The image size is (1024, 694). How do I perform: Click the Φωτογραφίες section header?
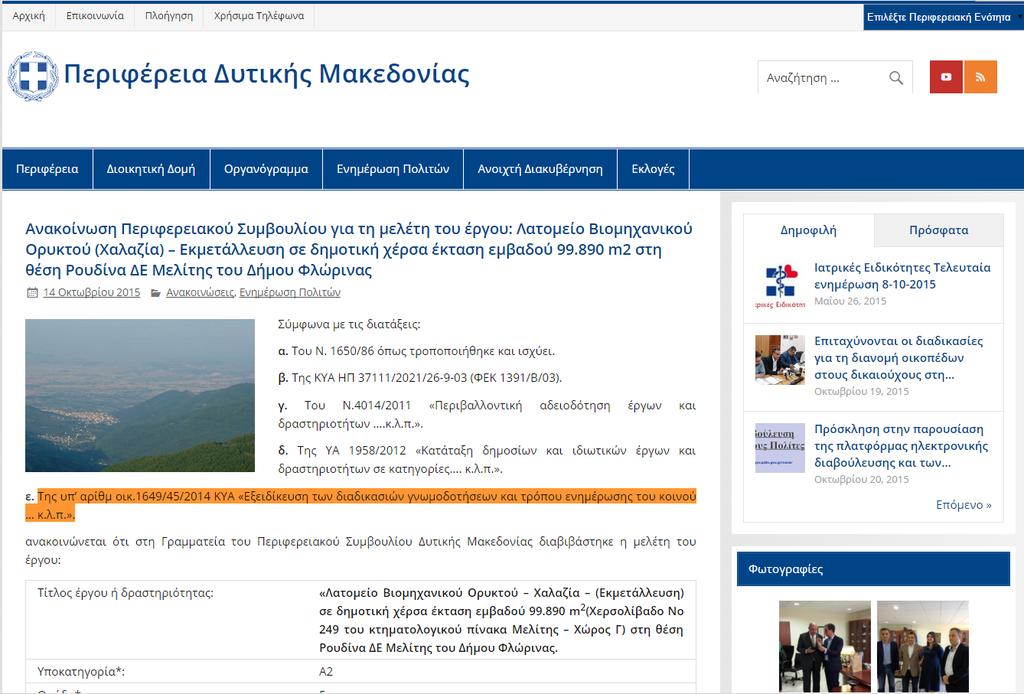pyautogui.click(x=873, y=569)
